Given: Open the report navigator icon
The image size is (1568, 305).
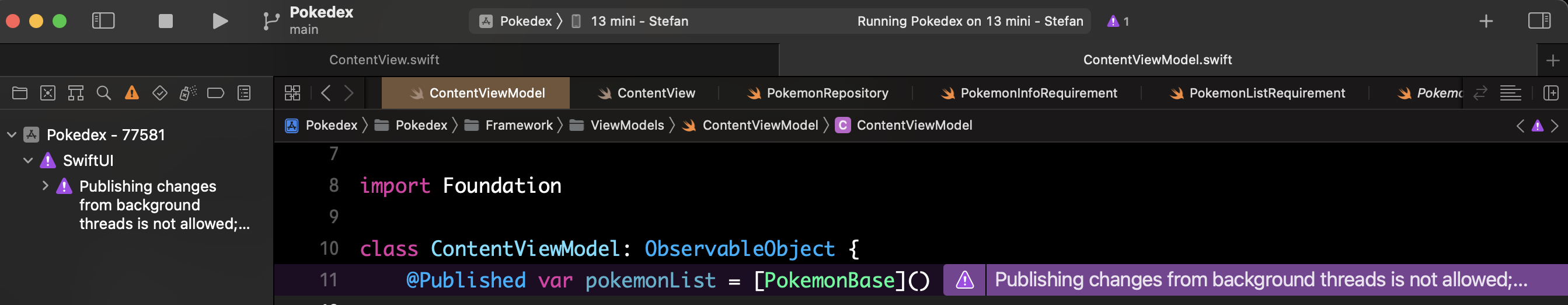Looking at the screenshot, I should point(244,93).
